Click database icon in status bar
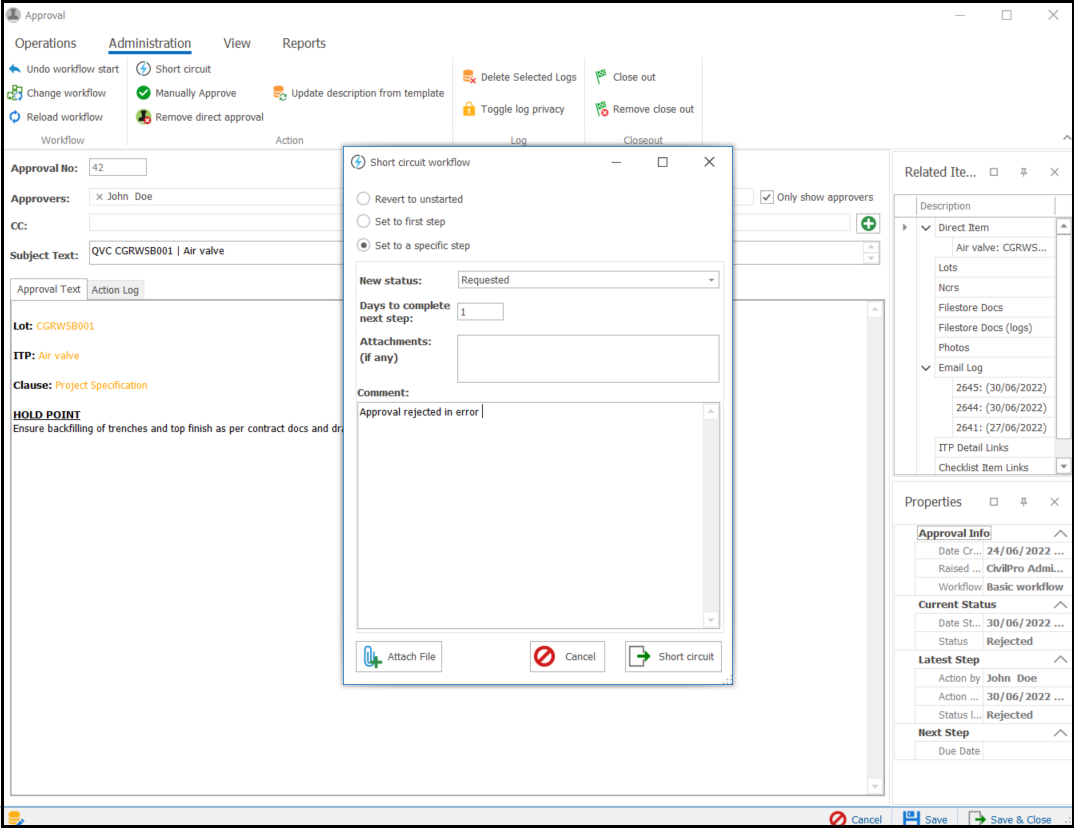 pos(16,818)
